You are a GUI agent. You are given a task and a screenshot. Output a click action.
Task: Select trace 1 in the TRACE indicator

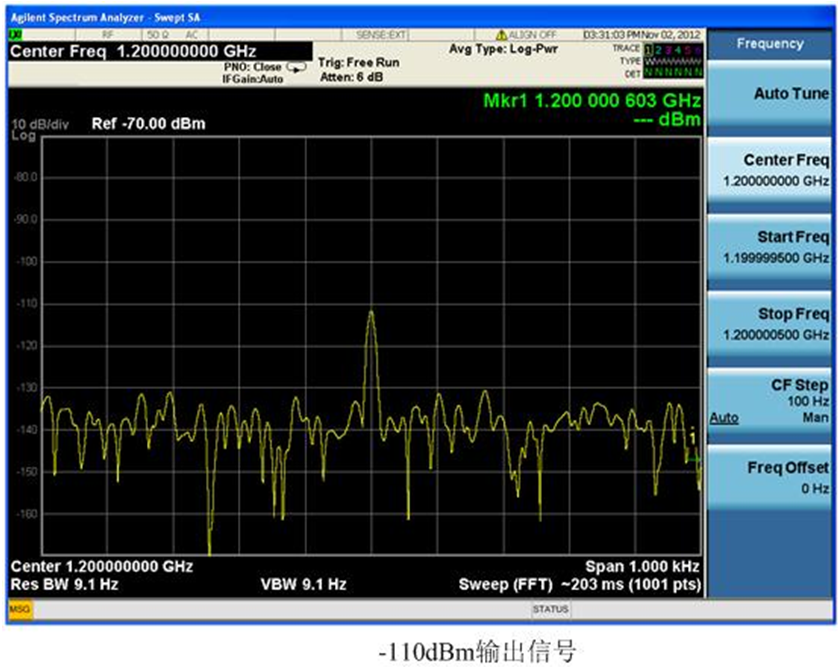[648, 48]
